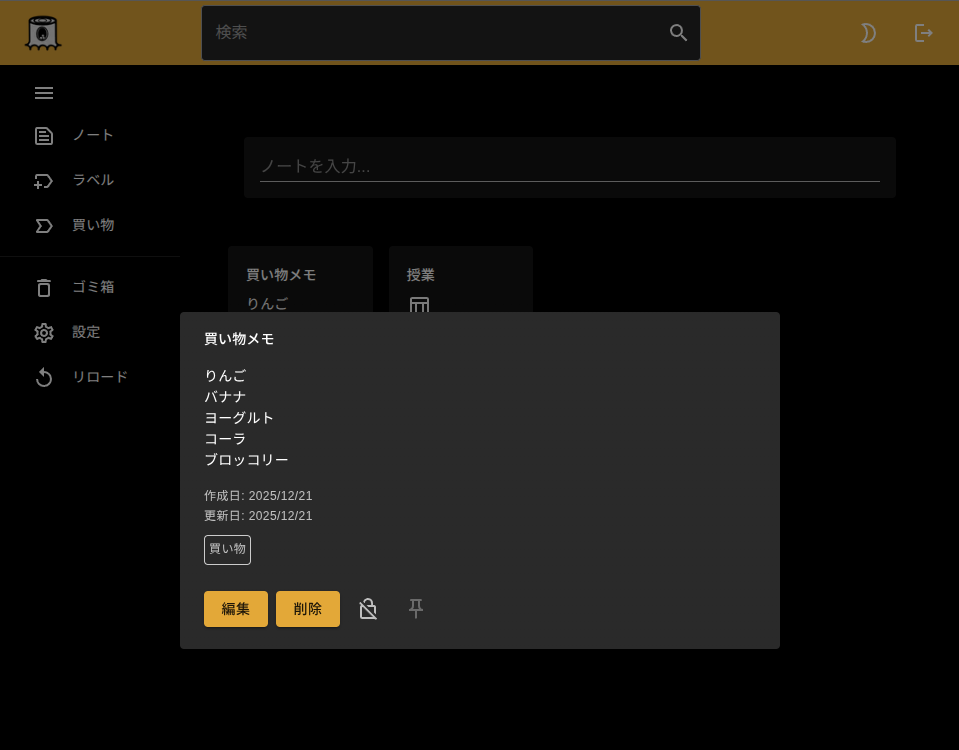Viewport: 959px width, 750px height.
Task: Click the 設定 gear icon
Action: click(x=44, y=333)
